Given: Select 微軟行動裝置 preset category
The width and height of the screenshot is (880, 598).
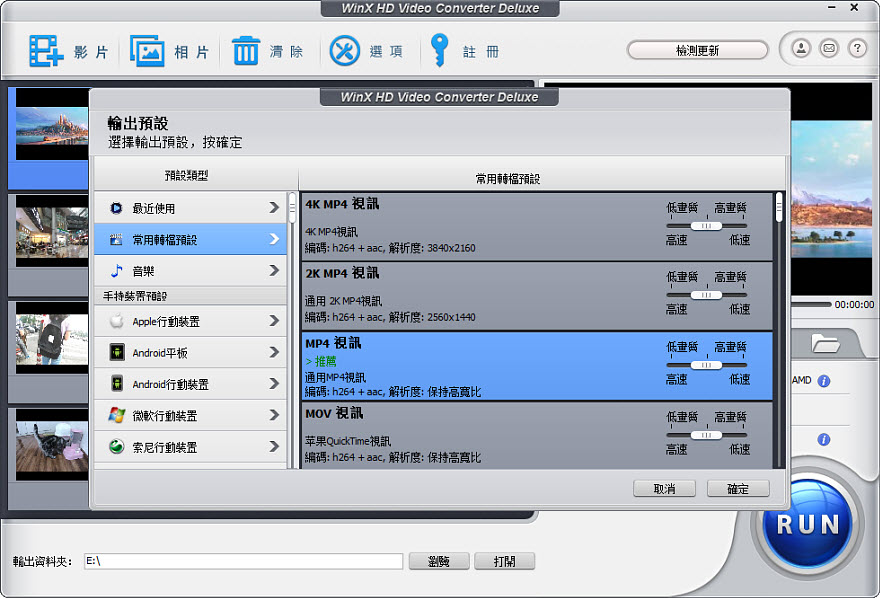Looking at the screenshot, I should pos(192,415).
